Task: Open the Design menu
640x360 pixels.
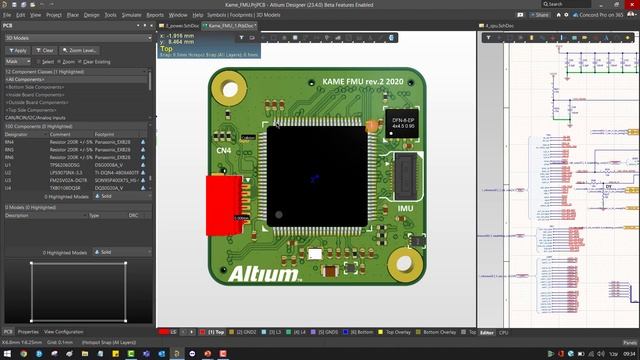Action: pos(91,15)
